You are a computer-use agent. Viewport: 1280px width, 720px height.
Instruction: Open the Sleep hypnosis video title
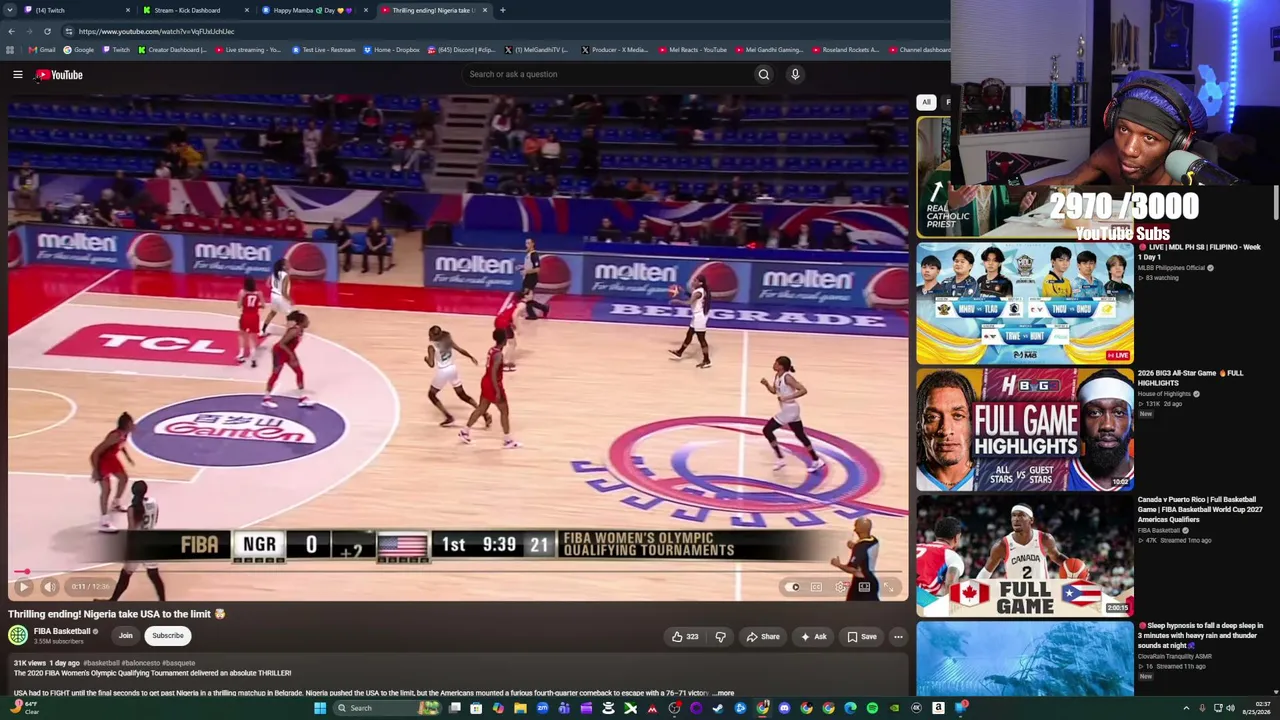pyautogui.click(x=1201, y=636)
